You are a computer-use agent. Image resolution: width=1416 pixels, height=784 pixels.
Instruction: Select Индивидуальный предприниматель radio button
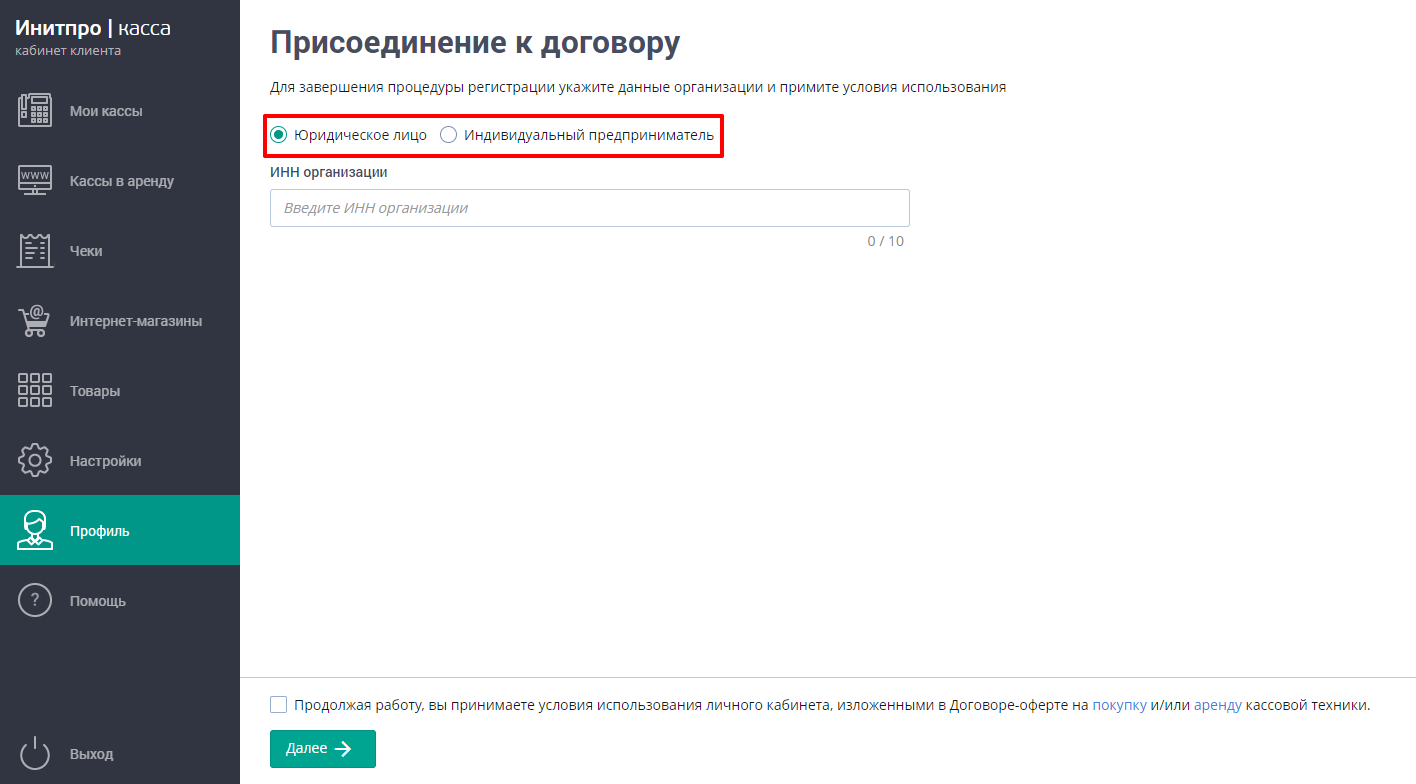click(449, 135)
